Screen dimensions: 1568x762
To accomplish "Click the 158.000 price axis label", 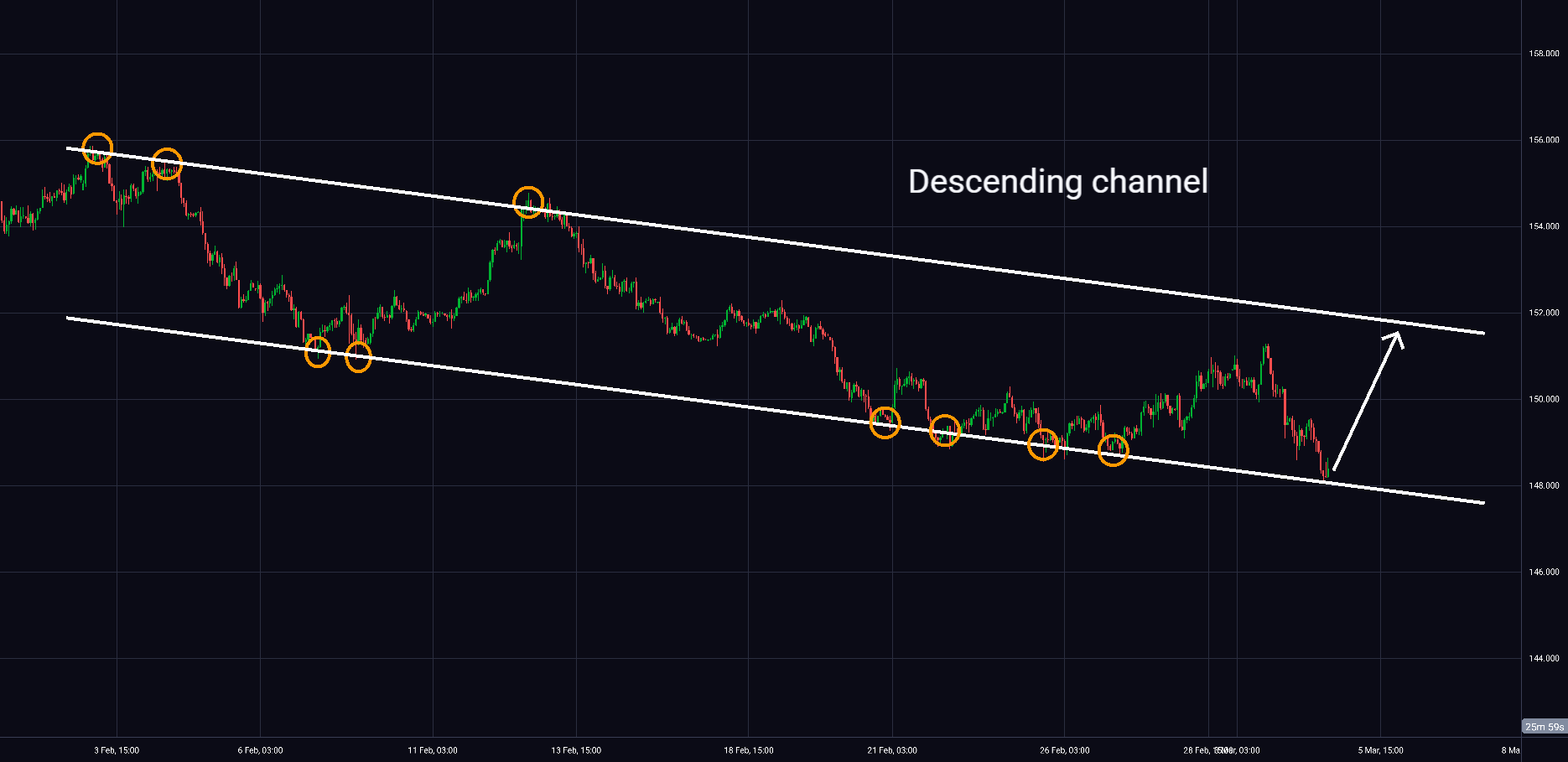I will click(x=1544, y=54).
